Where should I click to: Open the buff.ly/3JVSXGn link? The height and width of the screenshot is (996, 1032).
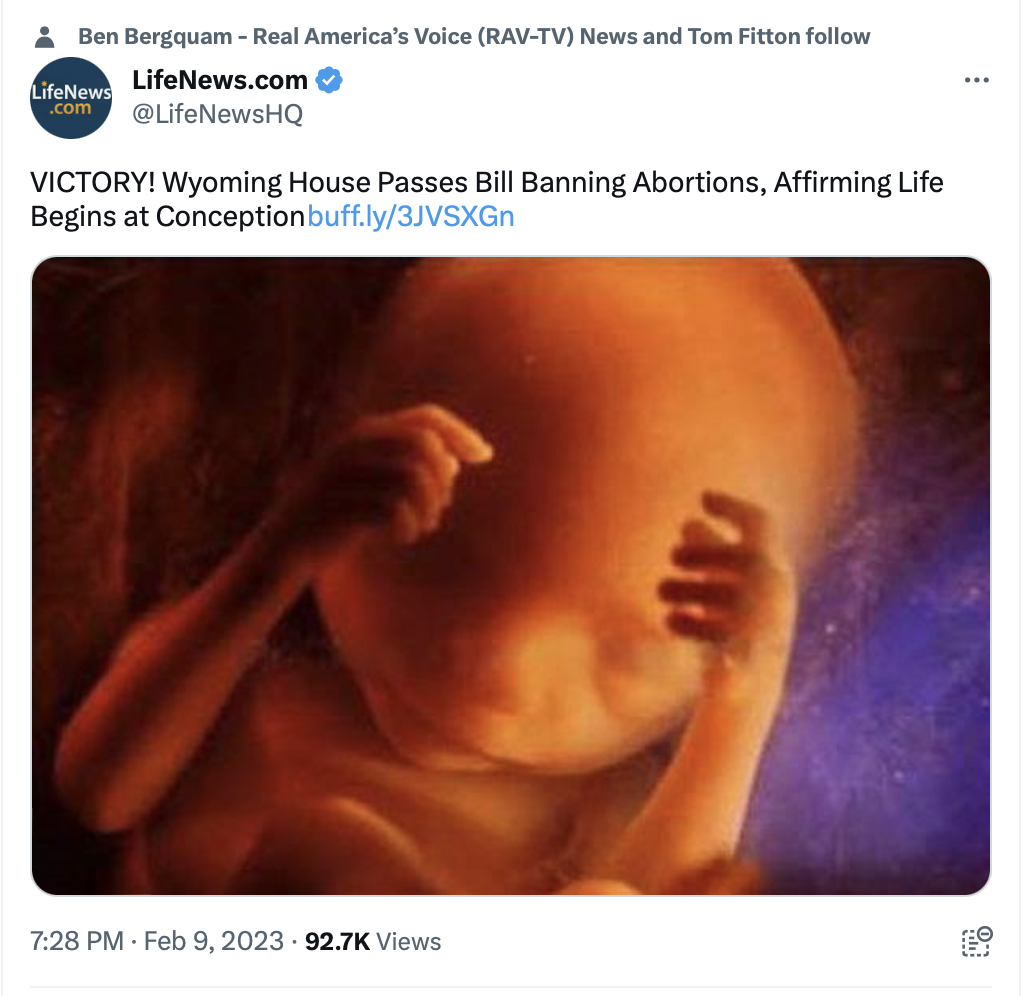pos(411,217)
